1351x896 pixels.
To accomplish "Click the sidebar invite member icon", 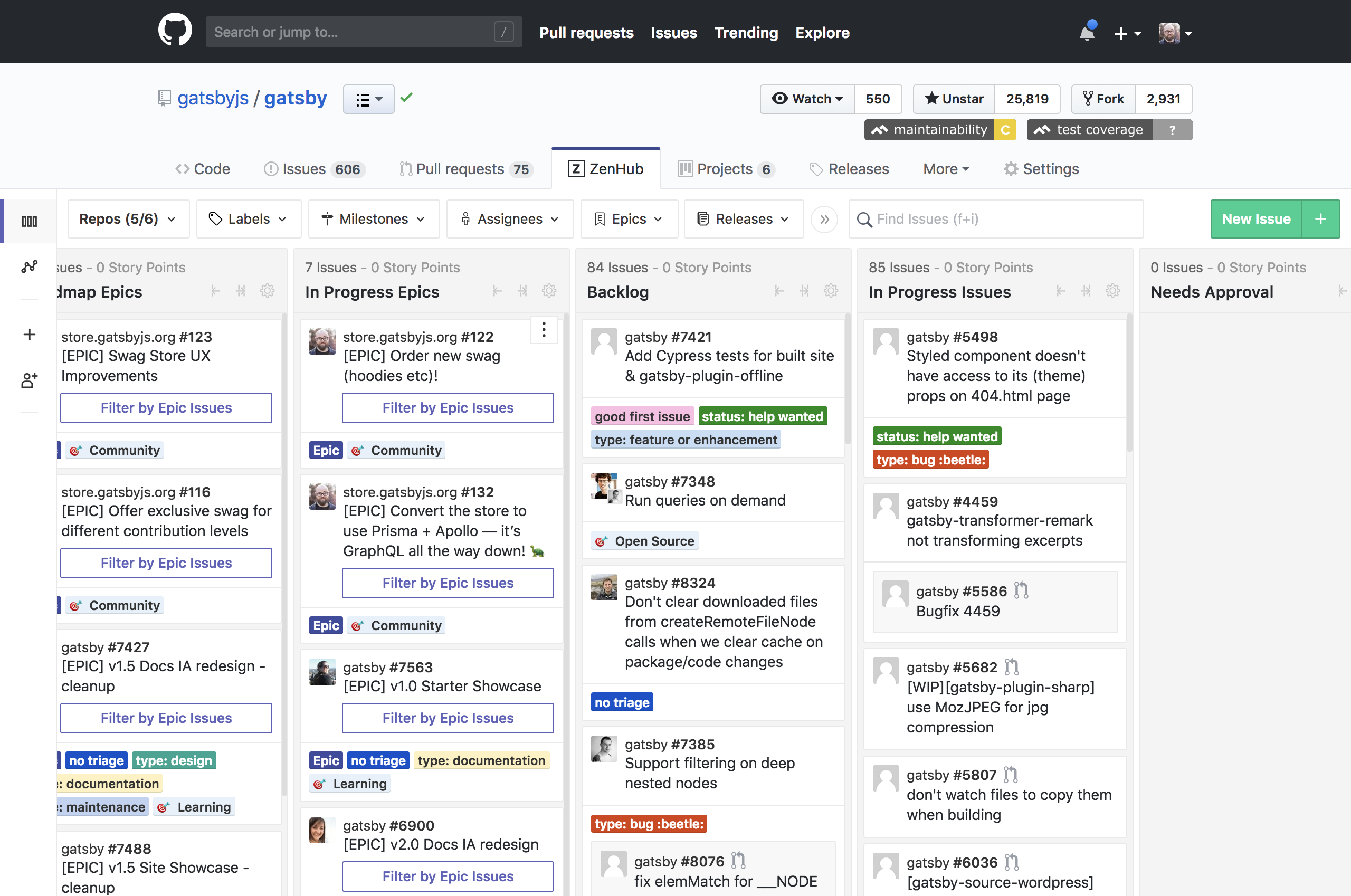I will pos(29,380).
